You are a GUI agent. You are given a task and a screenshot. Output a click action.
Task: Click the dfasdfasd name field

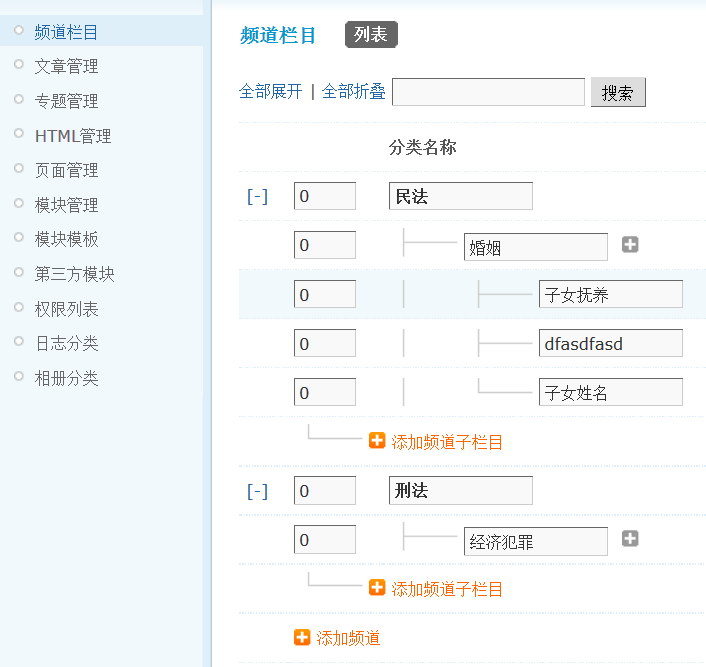pos(610,344)
